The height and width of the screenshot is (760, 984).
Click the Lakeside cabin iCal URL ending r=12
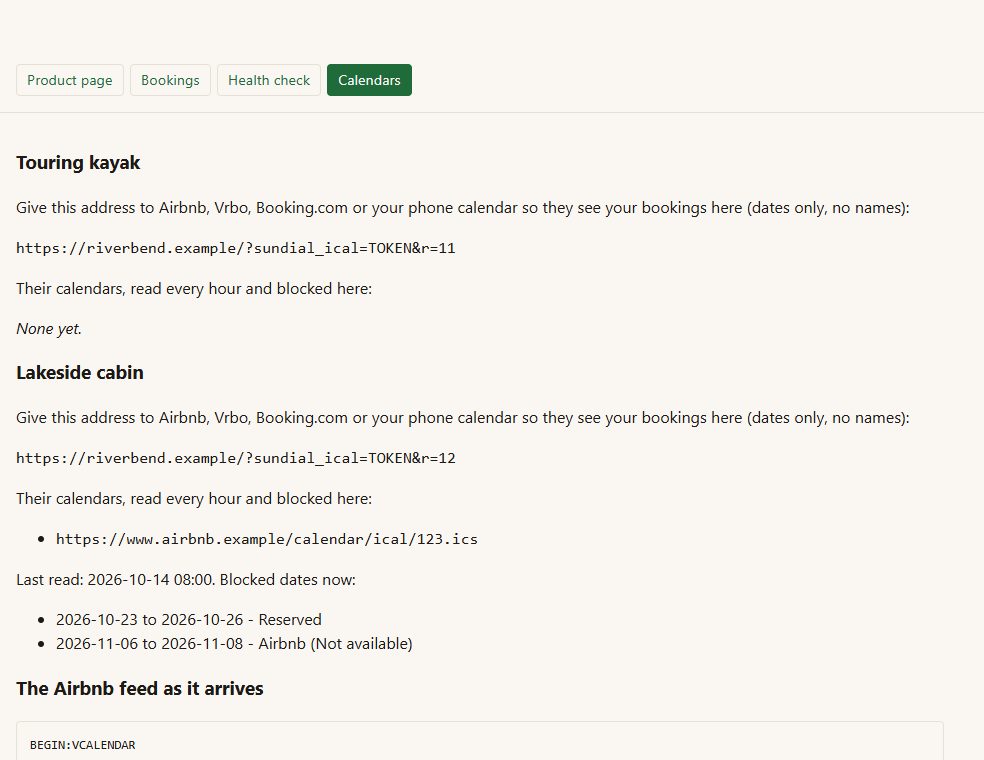236,458
